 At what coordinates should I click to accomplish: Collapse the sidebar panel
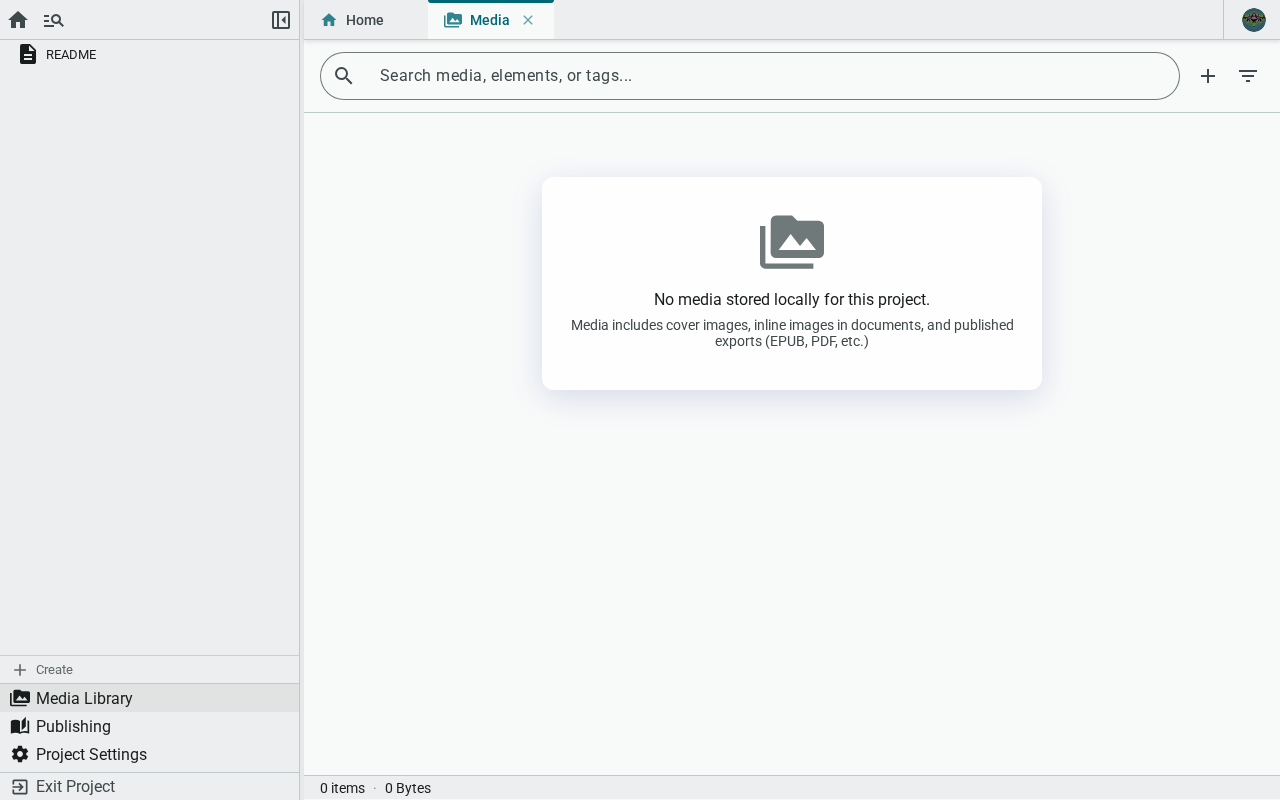pyautogui.click(x=281, y=20)
